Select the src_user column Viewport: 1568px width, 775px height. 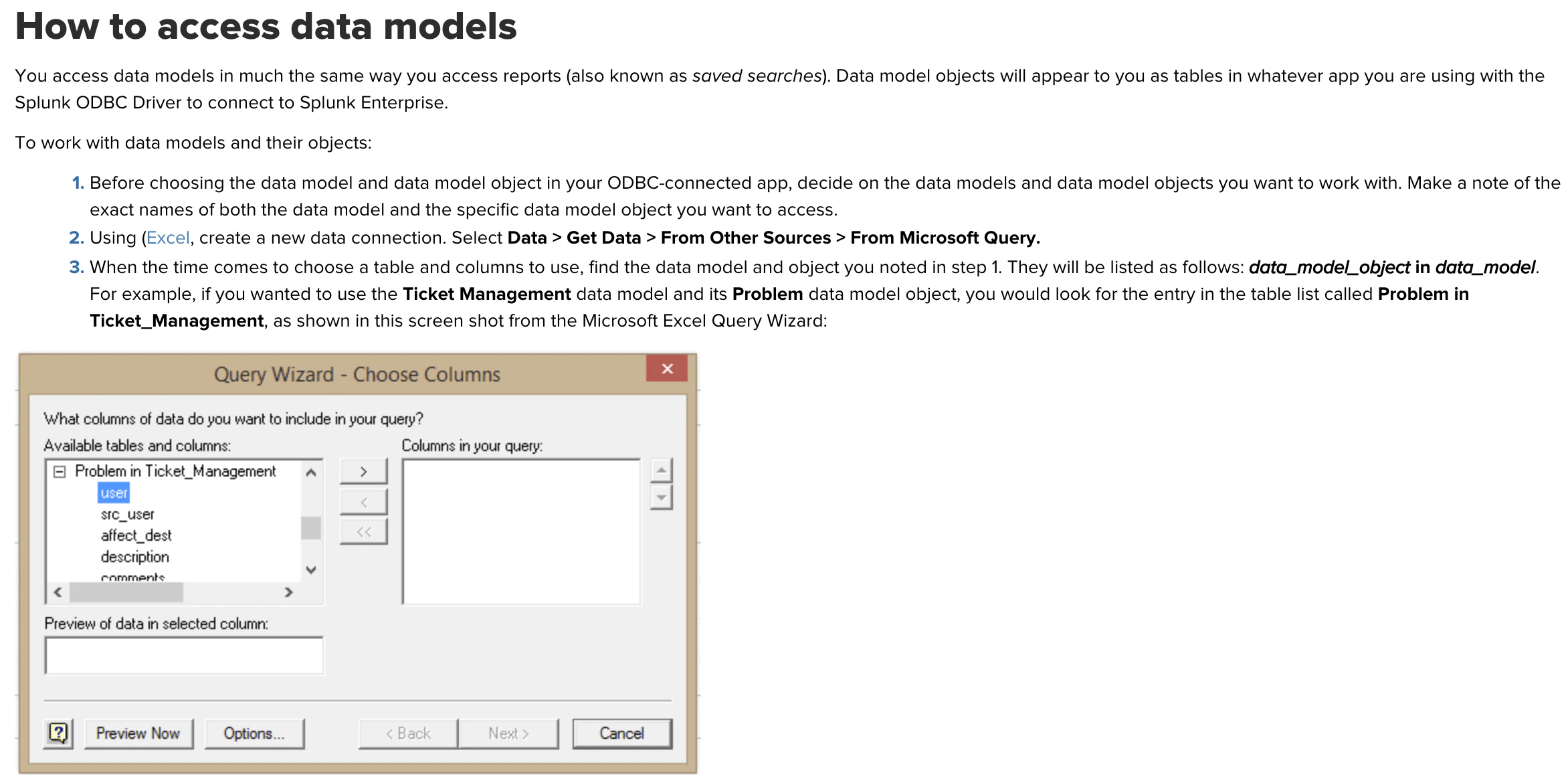click(127, 514)
